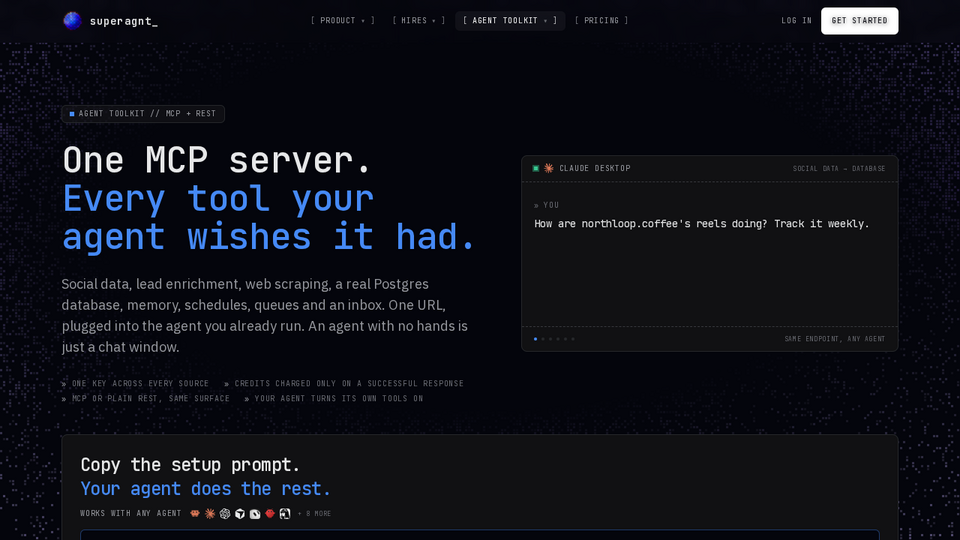Viewport: 960px width, 540px height.
Task: Go to the PRICING page
Action: [x=601, y=21]
